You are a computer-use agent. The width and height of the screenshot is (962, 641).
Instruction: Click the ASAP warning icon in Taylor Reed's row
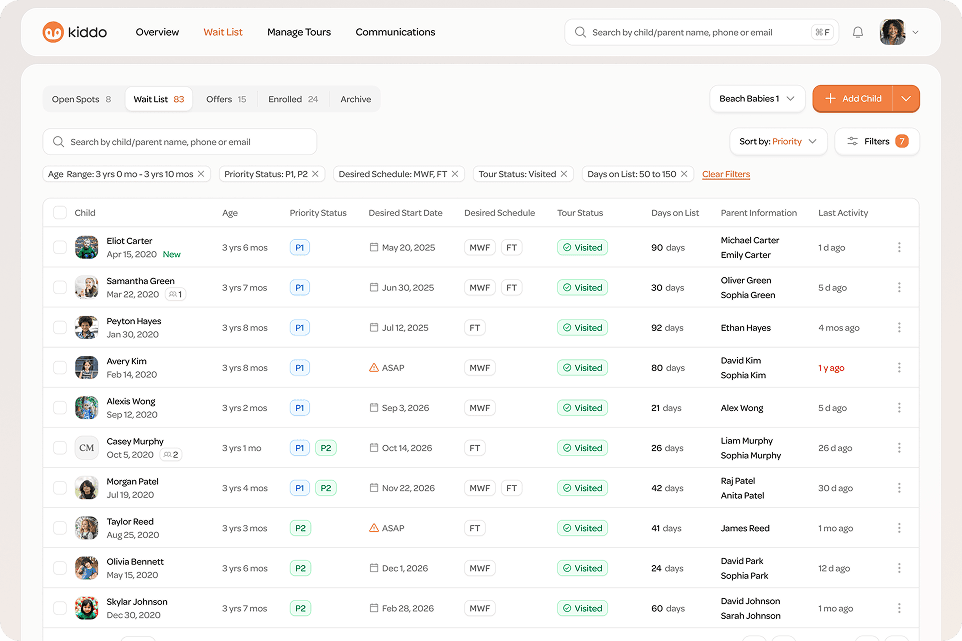[x=374, y=528]
